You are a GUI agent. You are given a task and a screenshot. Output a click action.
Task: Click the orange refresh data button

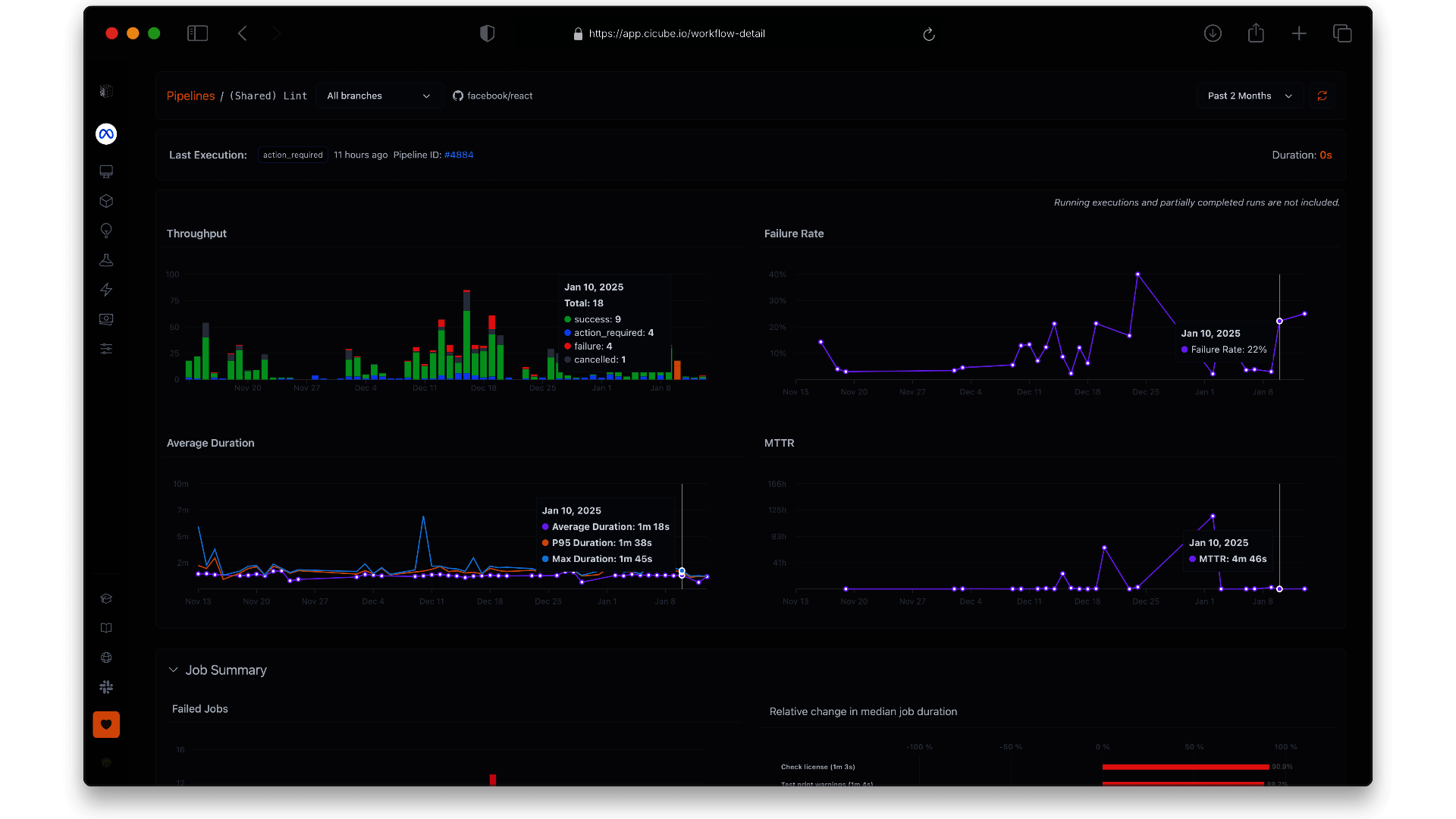pyautogui.click(x=1322, y=96)
